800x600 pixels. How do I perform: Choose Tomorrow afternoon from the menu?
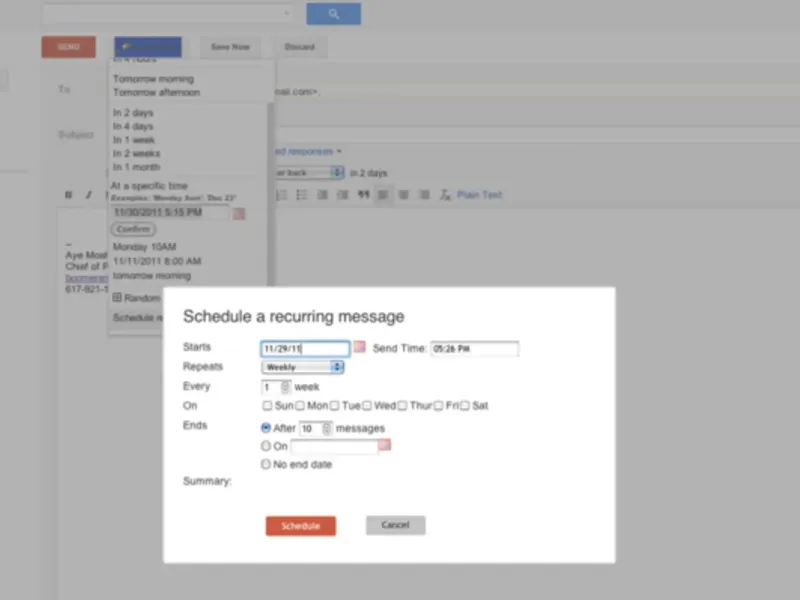coord(157,92)
